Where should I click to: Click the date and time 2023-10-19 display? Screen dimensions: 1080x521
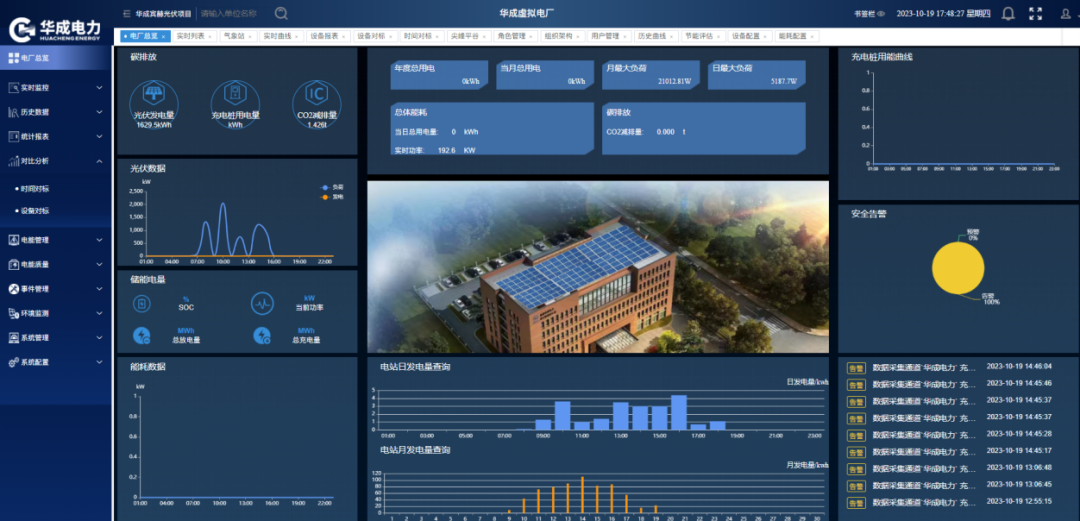[944, 14]
